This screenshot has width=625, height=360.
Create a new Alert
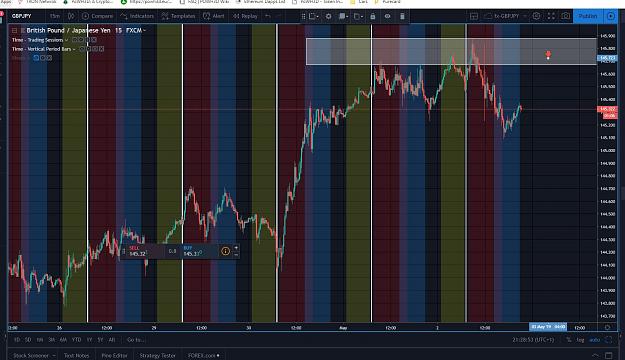click(x=214, y=16)
